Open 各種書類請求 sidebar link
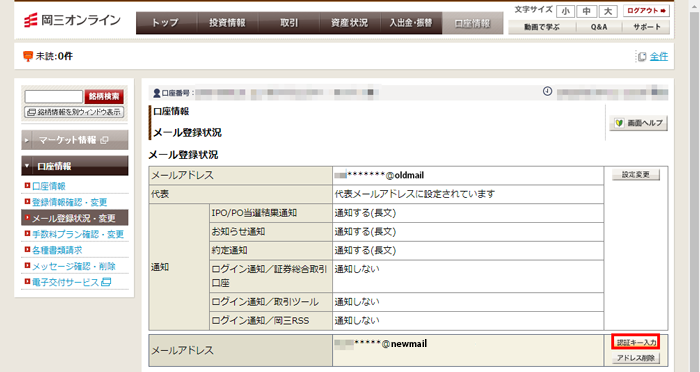The height and width of the screenshot is (372, 700). 57,250
